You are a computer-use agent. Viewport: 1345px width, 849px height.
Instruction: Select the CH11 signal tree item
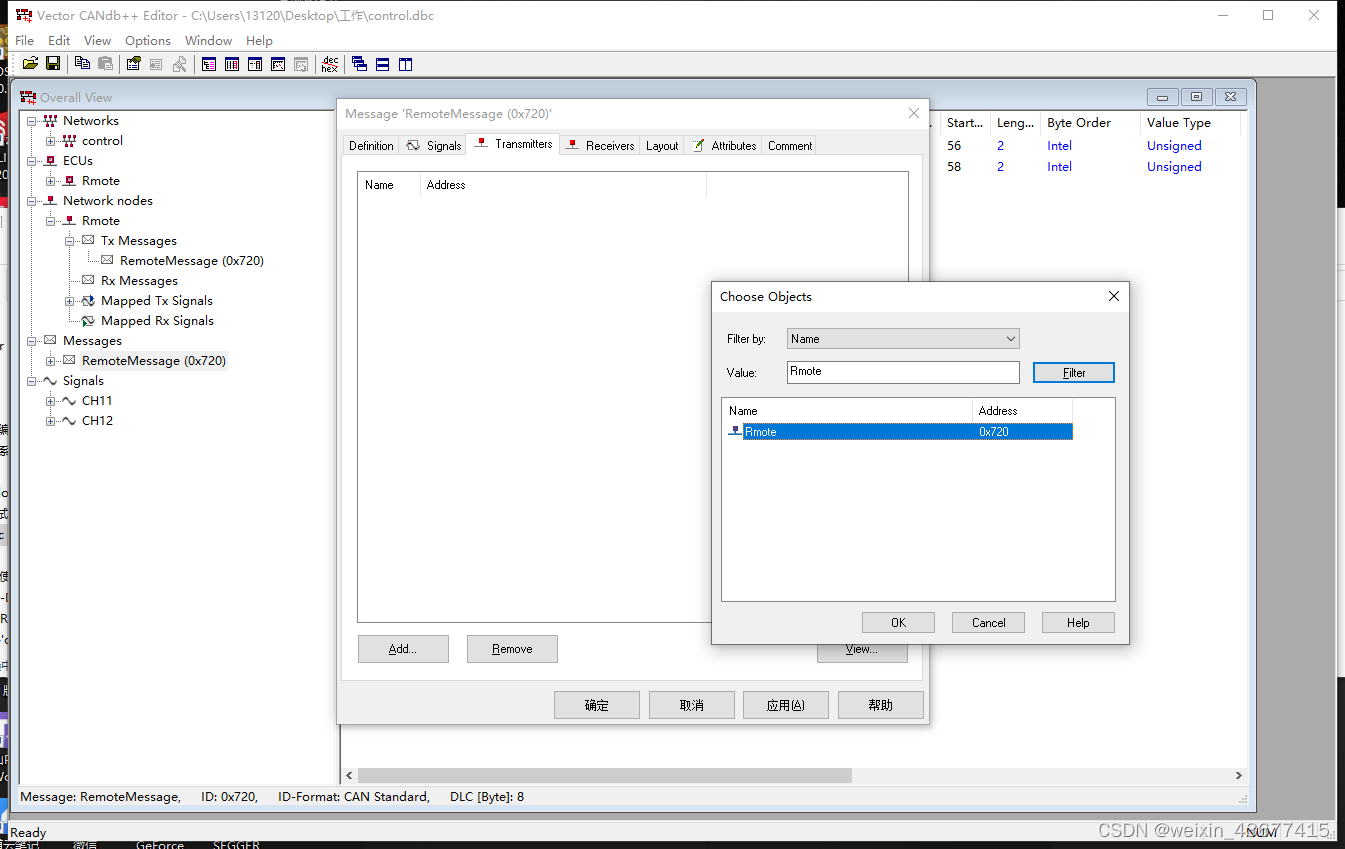(97, 401)
